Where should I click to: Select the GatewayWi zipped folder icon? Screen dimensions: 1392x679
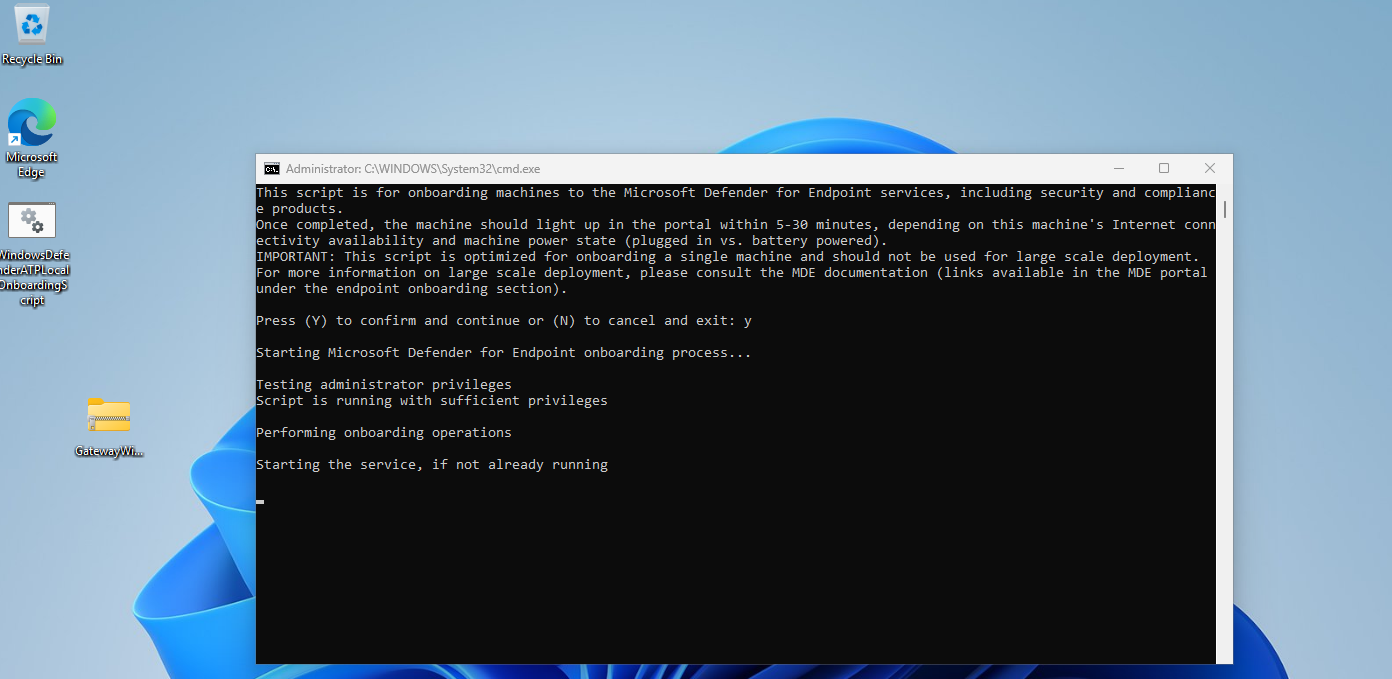point(109,416)
